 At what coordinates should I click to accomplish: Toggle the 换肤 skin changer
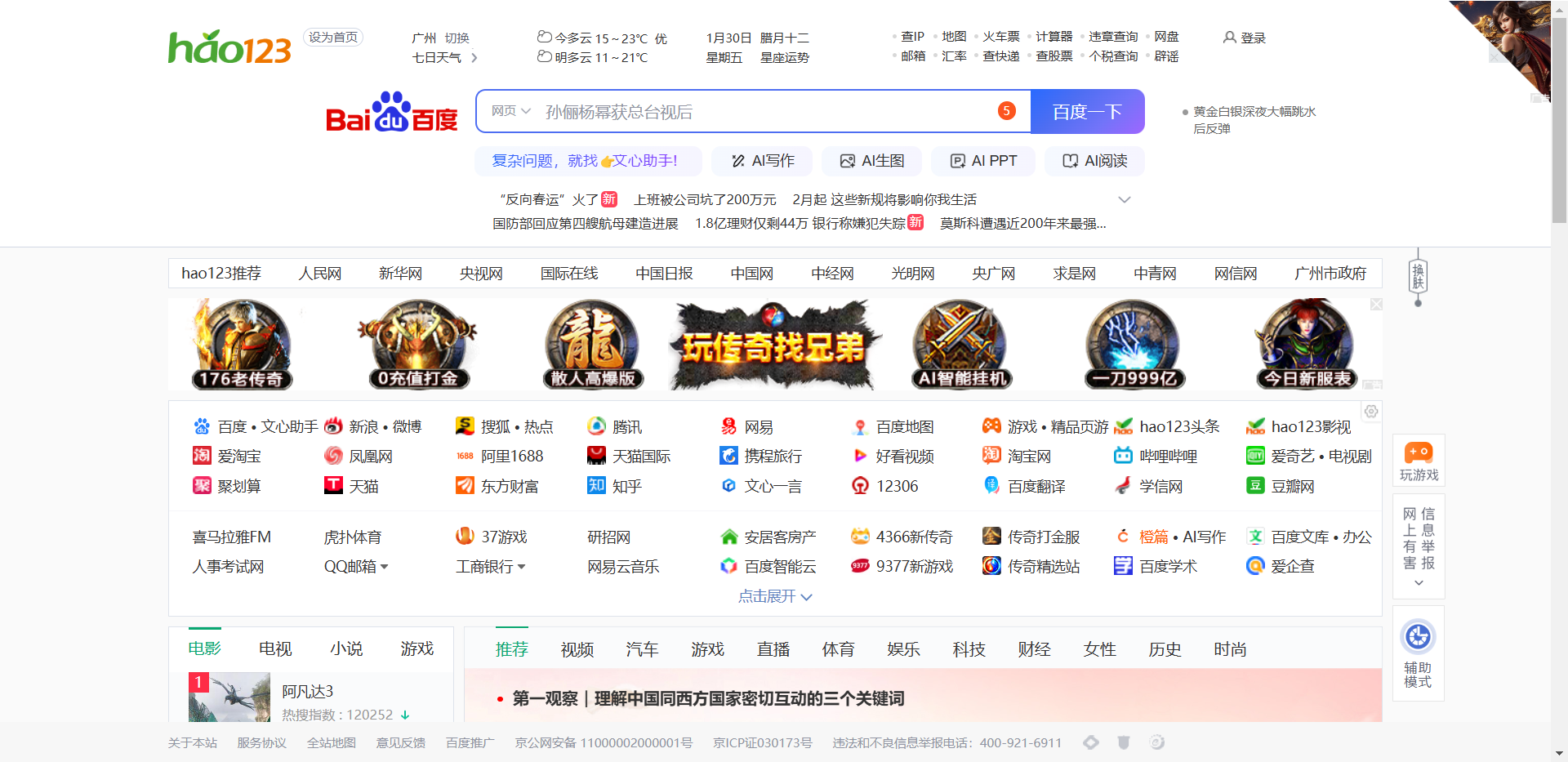point(1419,276)
